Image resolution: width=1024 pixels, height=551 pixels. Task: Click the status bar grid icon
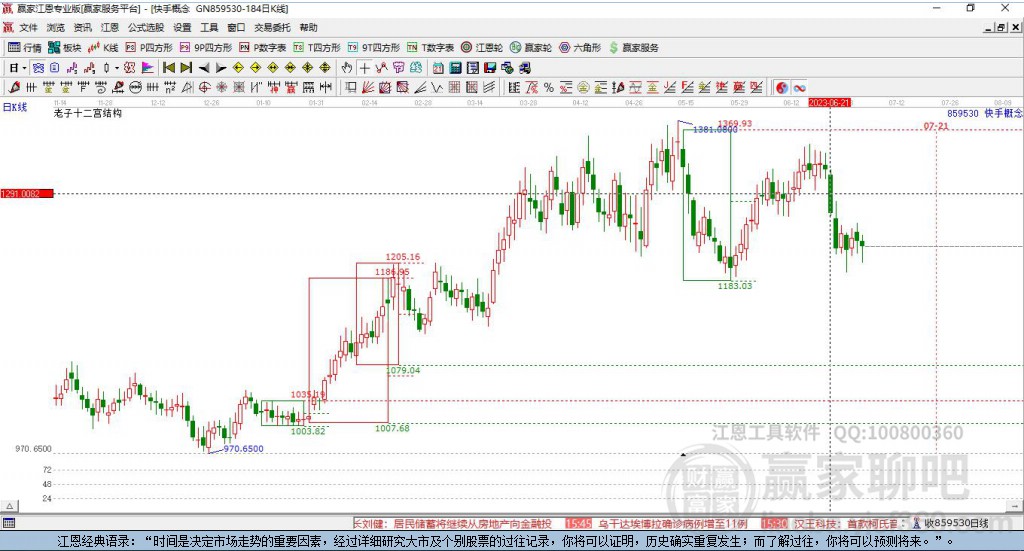click(x=9, y=524)
